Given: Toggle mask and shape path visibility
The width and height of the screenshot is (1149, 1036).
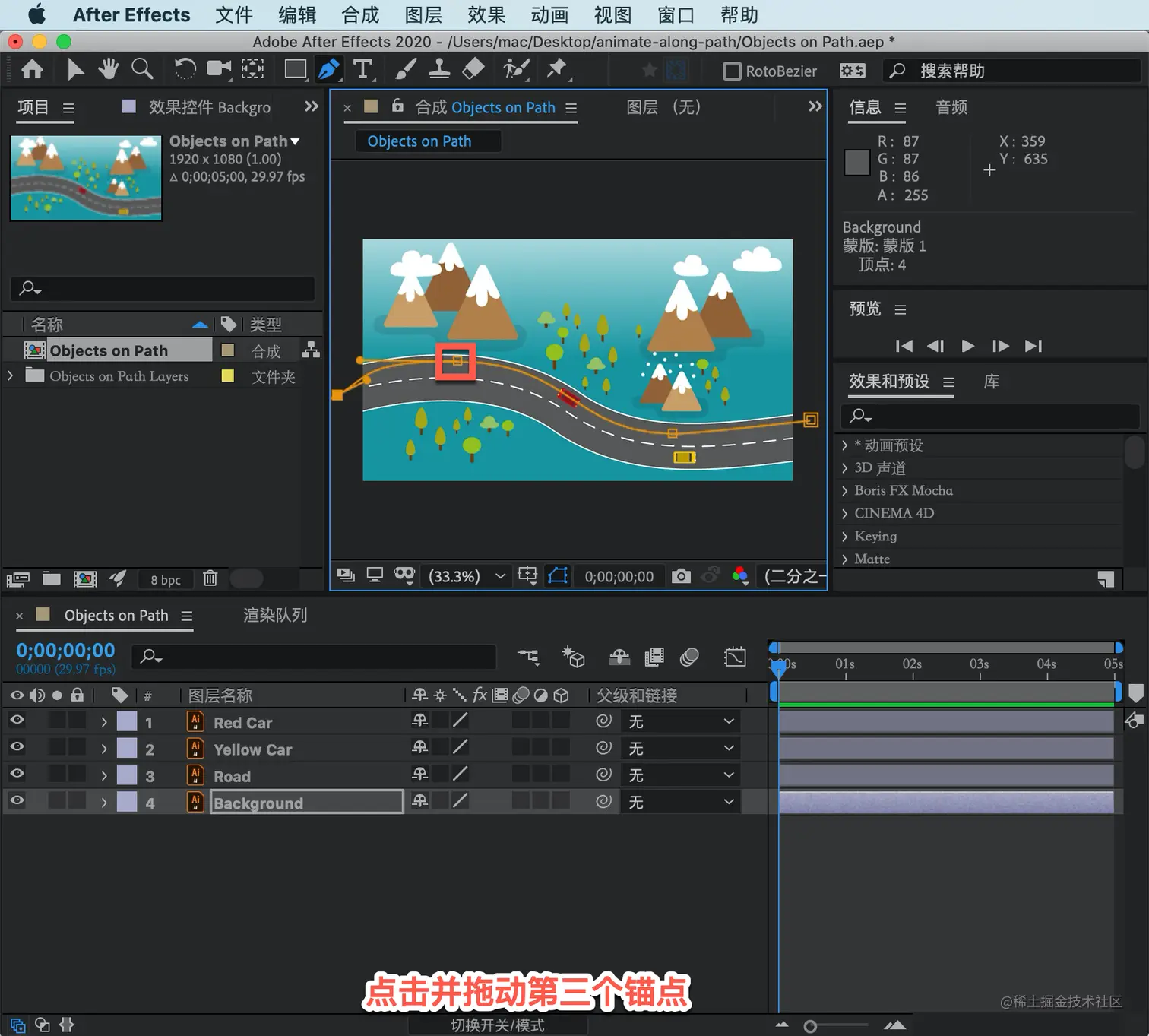Looking at the screenshot, I should click(x=558, y=575).
